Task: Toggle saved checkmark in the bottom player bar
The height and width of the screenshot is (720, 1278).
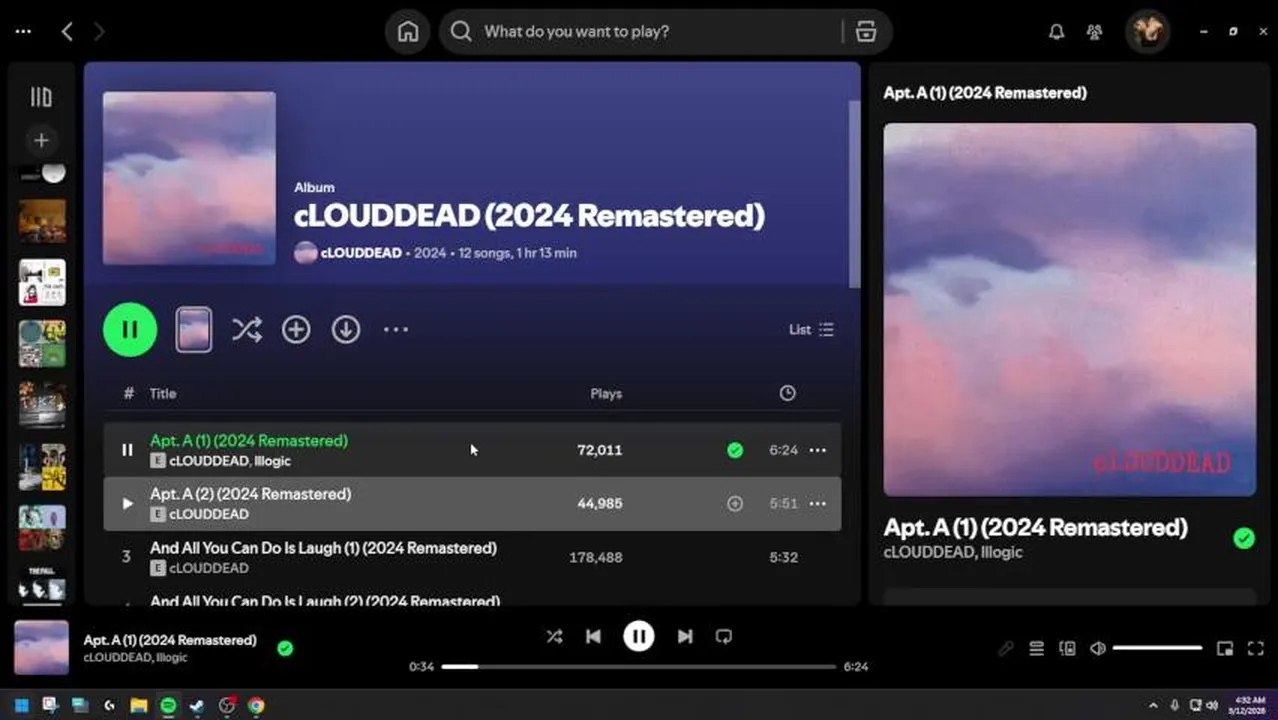Action: pyautogui.click(x=285, y=648)
